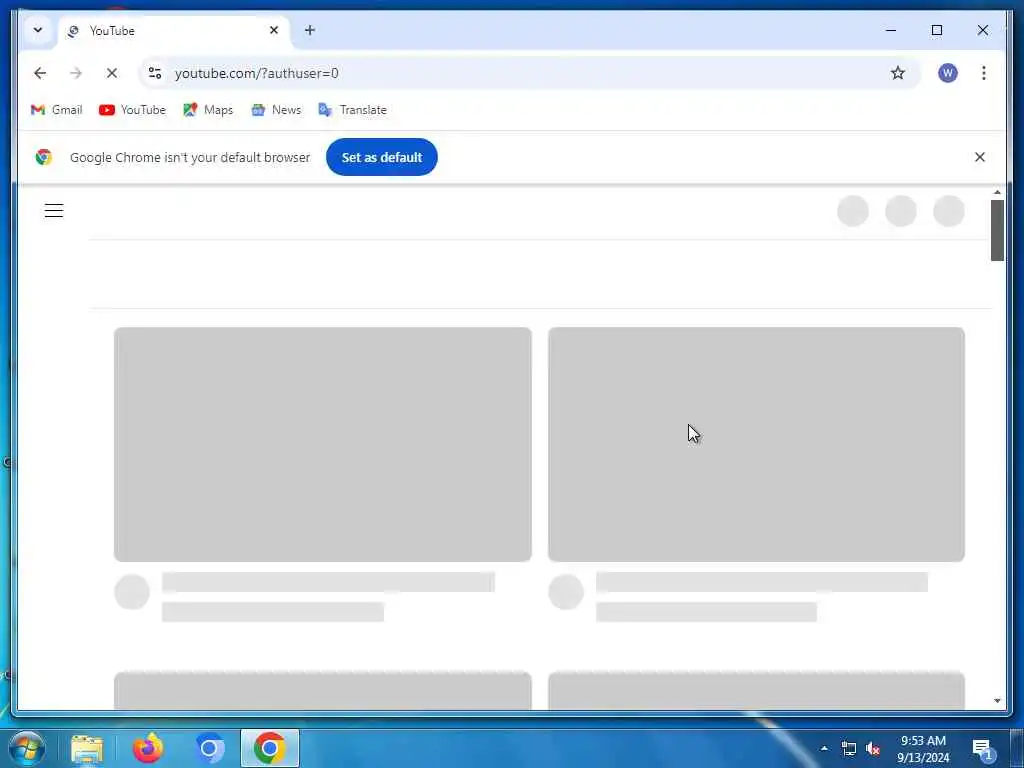Show hidden system tray icons
This screenshot has width=1024, height=768.
coord(824,748)
